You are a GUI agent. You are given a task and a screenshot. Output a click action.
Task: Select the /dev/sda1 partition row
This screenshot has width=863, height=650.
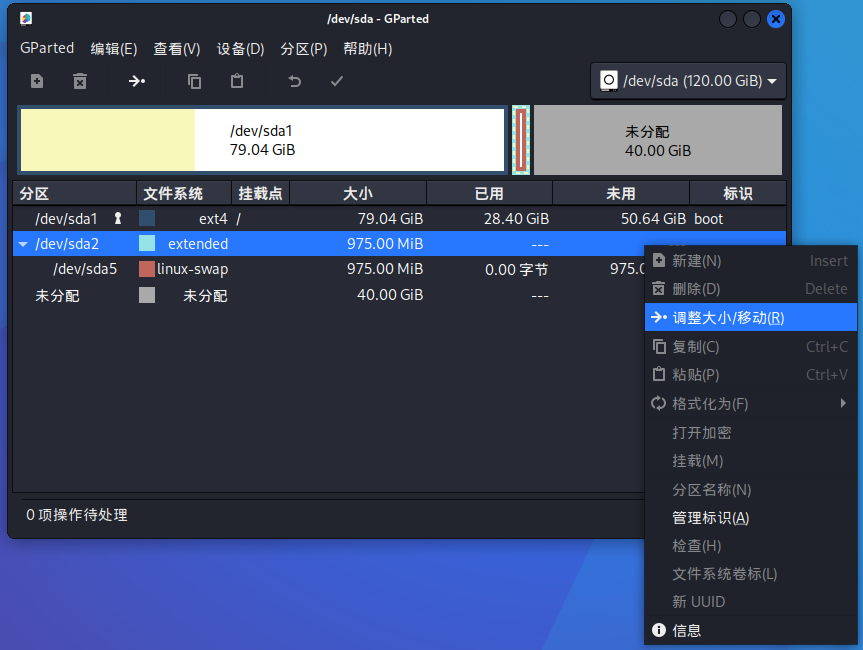tap(399, 219)
